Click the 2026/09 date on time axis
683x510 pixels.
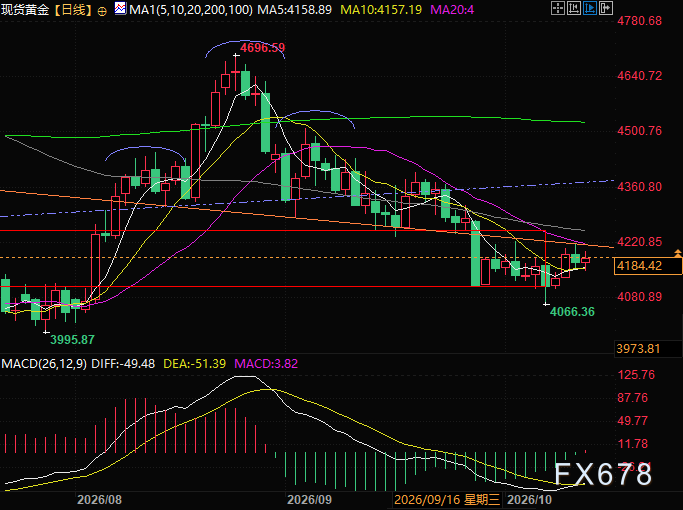310,500
